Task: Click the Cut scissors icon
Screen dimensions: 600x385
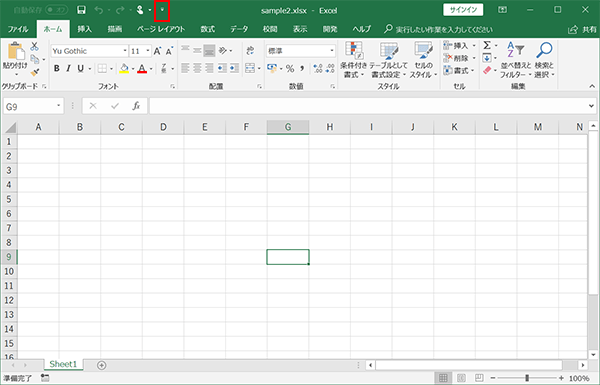Action: click(34, 46)
